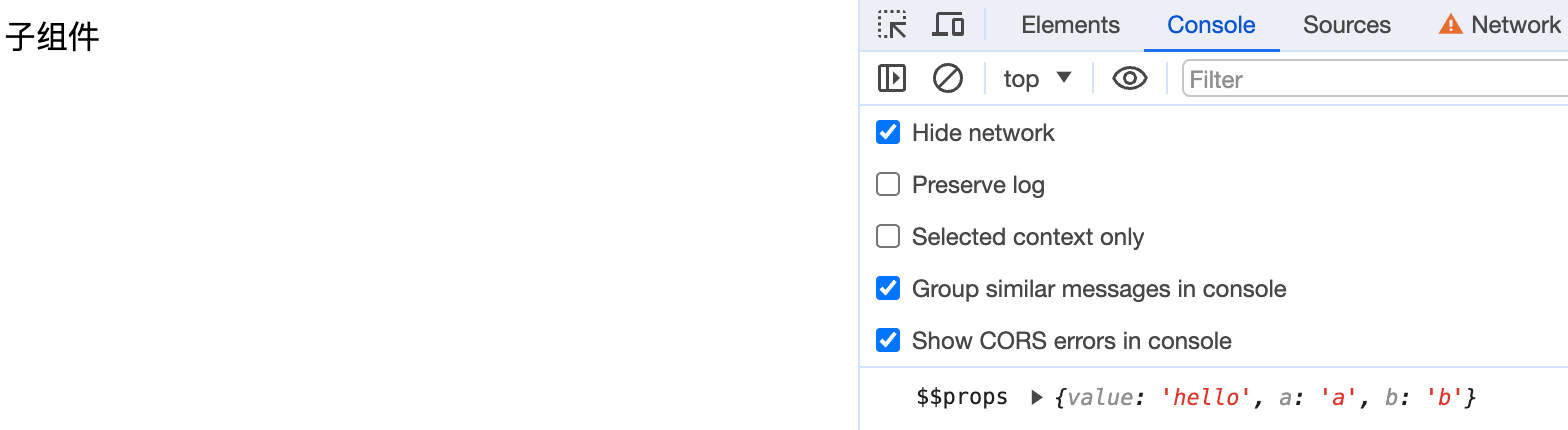This screenshot has height=430, width=1568.
Task: Clear the console with the ban icon
Action: coord(947,78)
